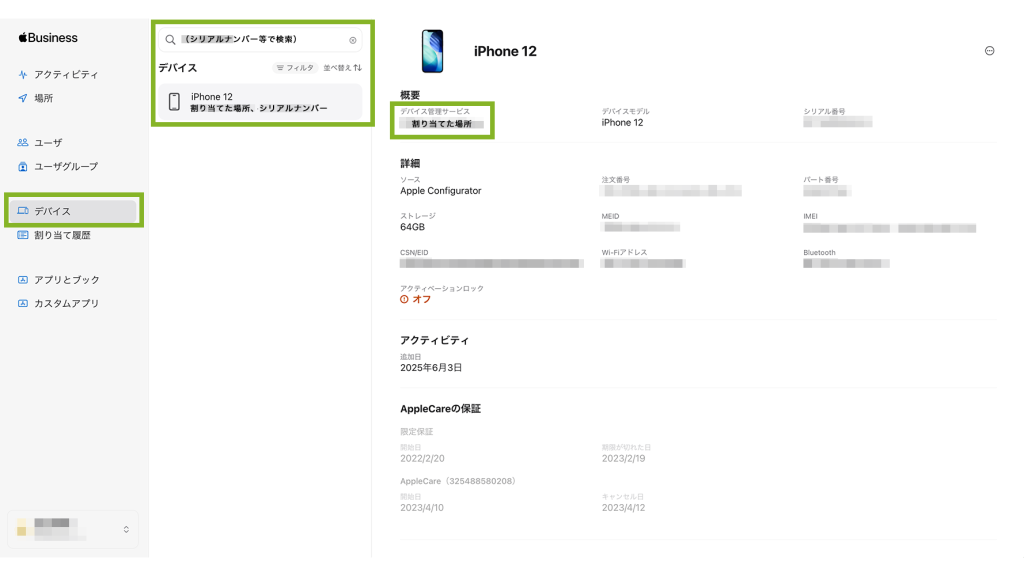Clear the search field with the x icon
1024x576 pixels.
click(x=353, y=40)
